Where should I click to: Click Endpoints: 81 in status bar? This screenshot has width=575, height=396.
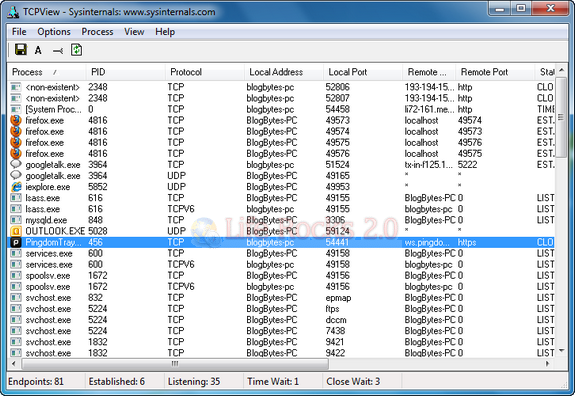point(36,381)
